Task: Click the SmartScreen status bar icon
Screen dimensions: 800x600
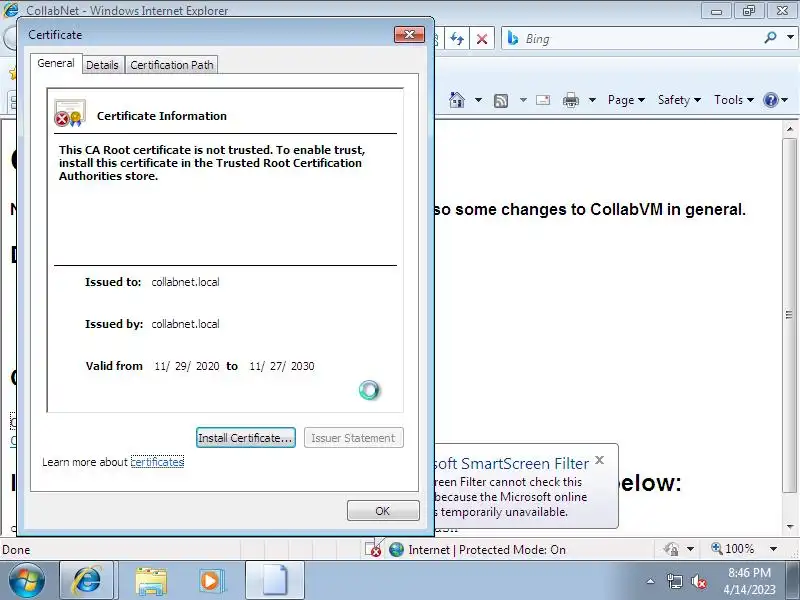Action: point(373,548)
